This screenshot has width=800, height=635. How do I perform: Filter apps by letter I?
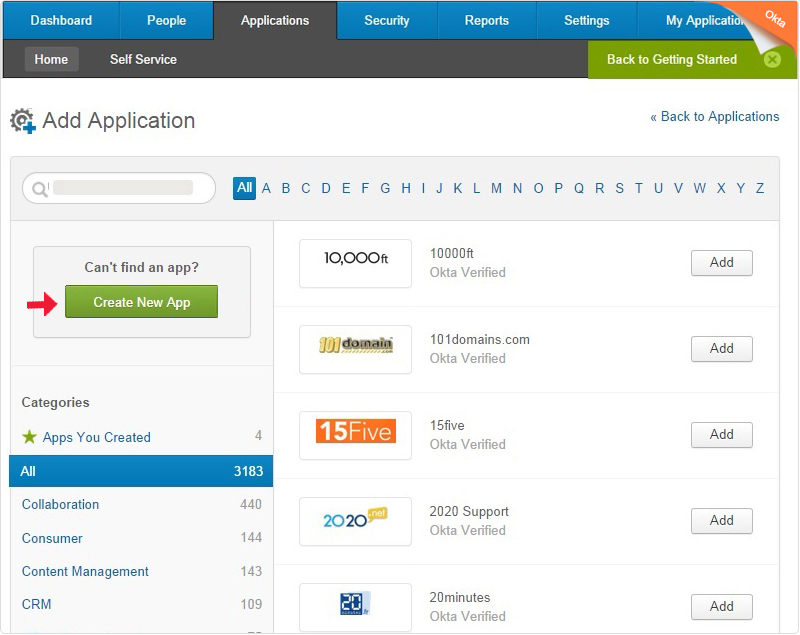[423, 189]
